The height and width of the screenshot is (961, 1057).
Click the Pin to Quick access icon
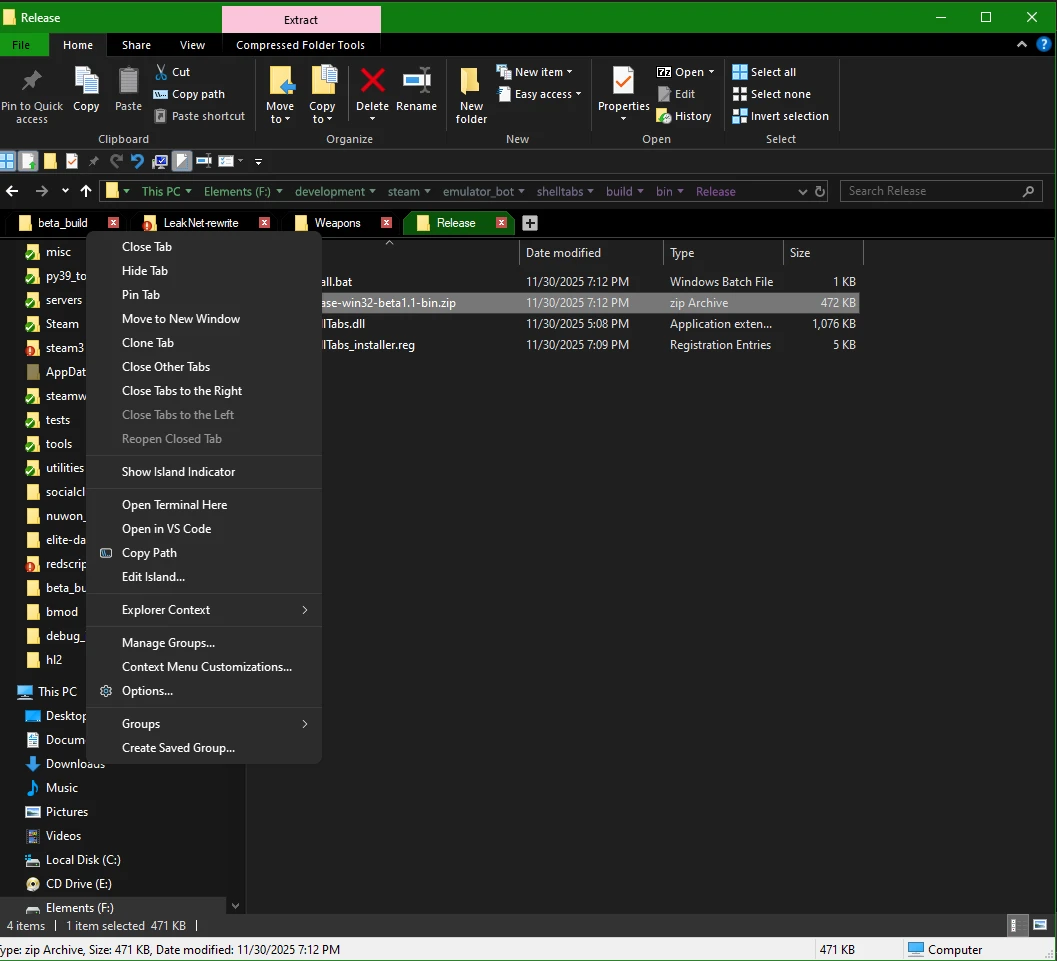tap(31, 82)
